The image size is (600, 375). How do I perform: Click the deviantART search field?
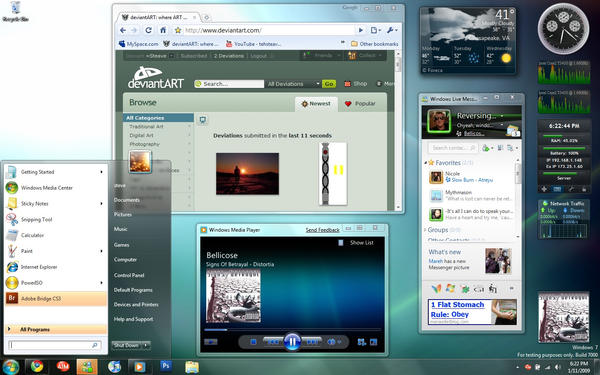point(229,84)
